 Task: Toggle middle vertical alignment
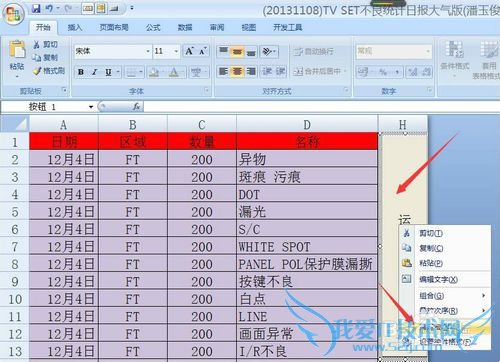(x=237, y=51)
